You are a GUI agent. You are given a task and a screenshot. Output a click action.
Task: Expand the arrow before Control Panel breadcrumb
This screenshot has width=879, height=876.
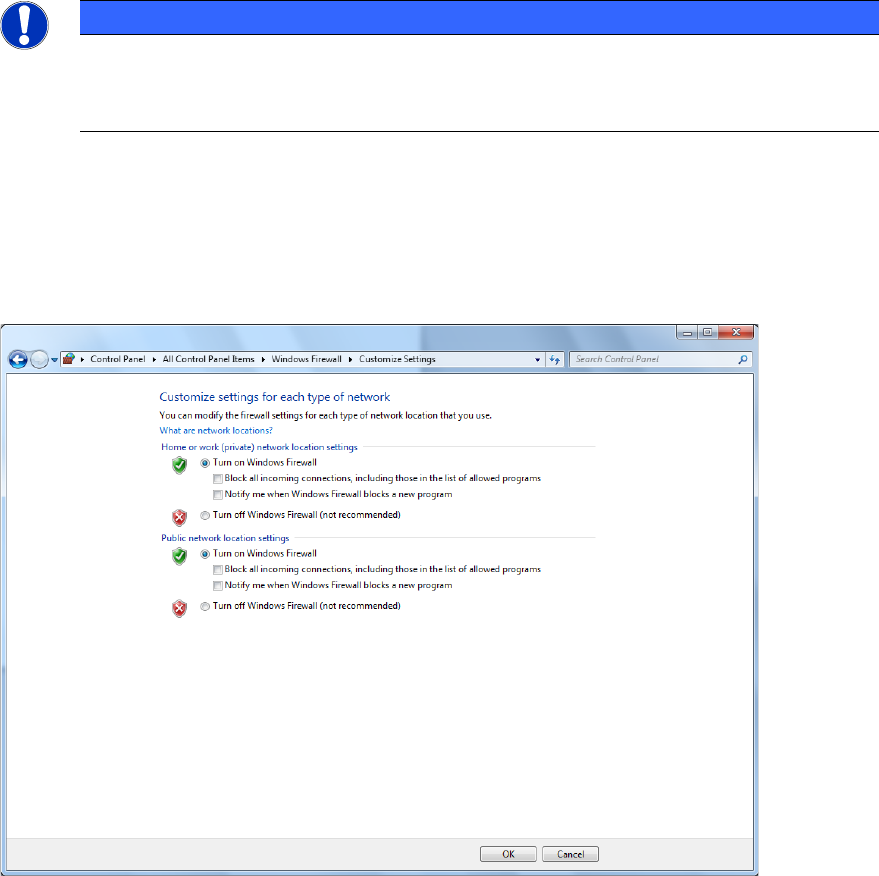tap(82, 359)
